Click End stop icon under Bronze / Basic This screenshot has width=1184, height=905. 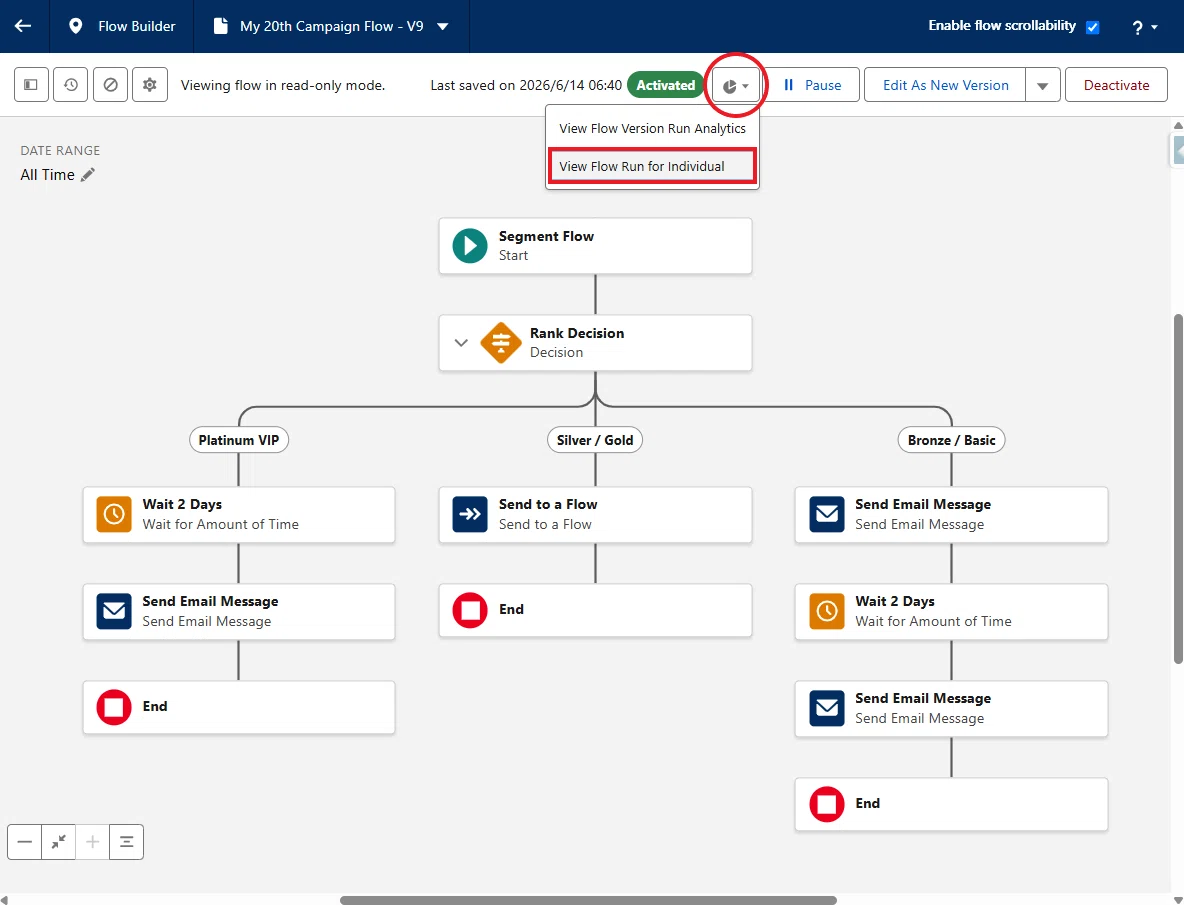tap(827, 804)
